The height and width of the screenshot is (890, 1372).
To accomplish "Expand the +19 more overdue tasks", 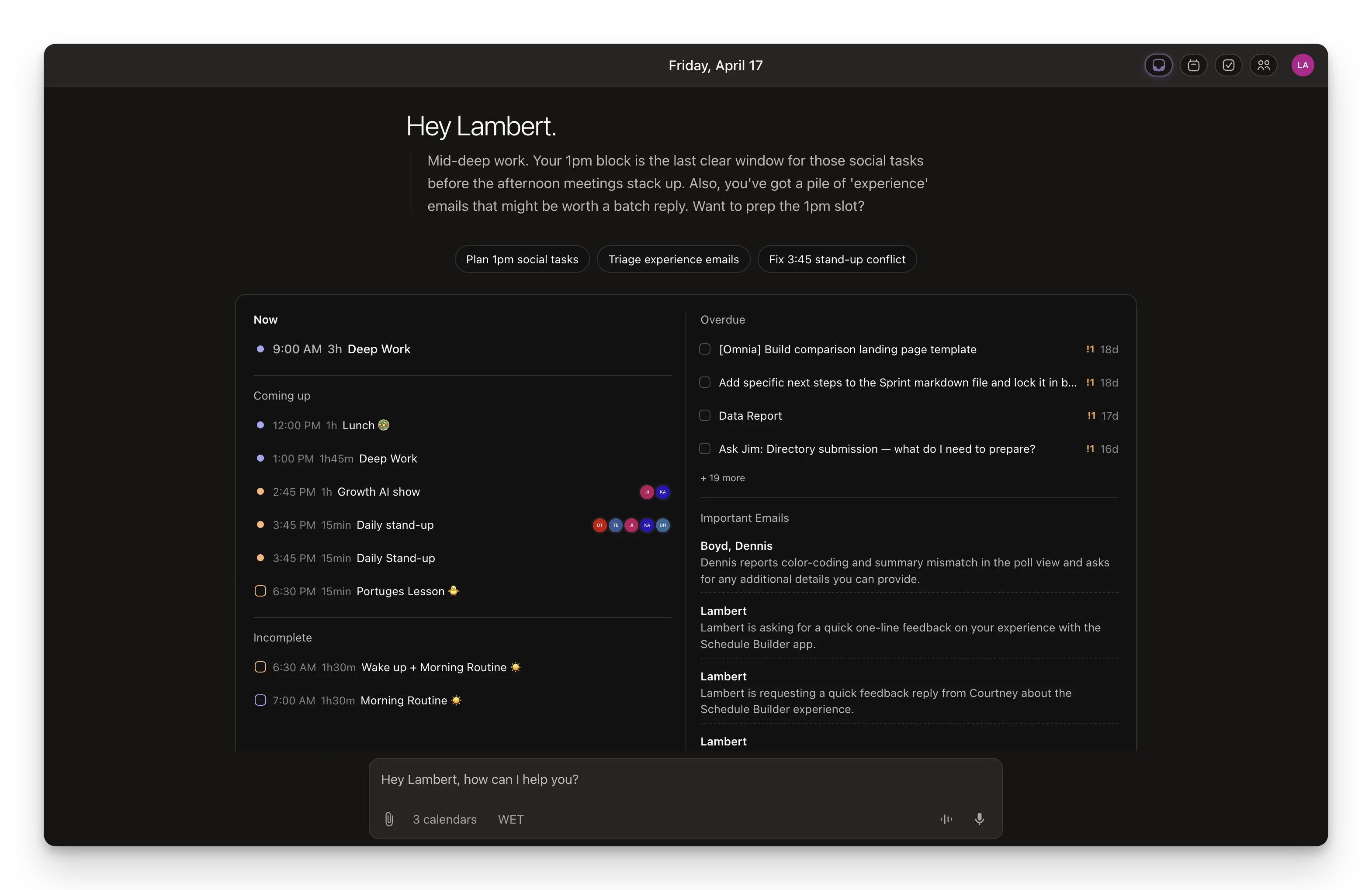I will point(722,478).
